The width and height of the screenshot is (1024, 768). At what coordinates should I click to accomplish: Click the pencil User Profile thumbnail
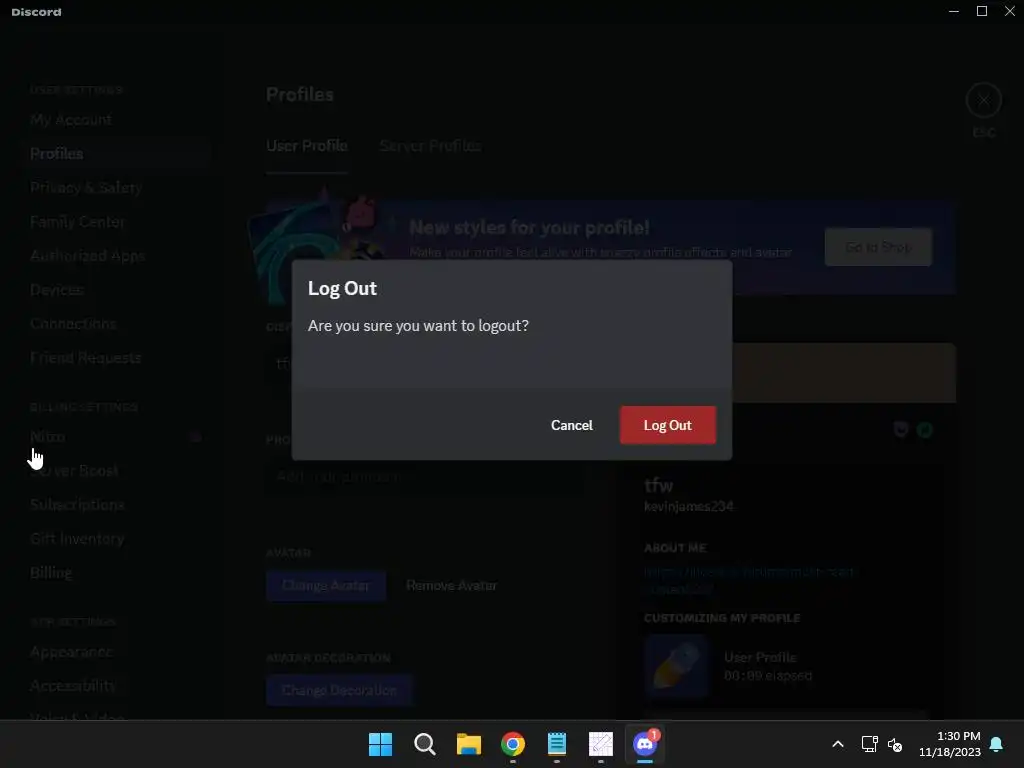(677, 665)
